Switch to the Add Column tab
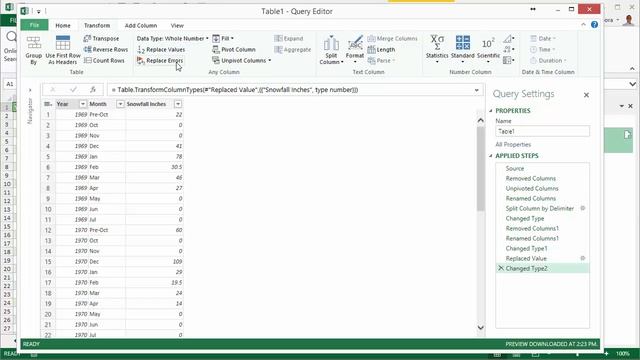 (x=141, y=25)
